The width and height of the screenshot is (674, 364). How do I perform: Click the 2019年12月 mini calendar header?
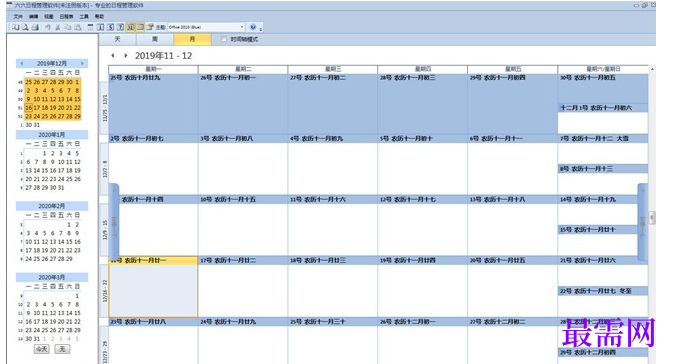pos(52,64)
